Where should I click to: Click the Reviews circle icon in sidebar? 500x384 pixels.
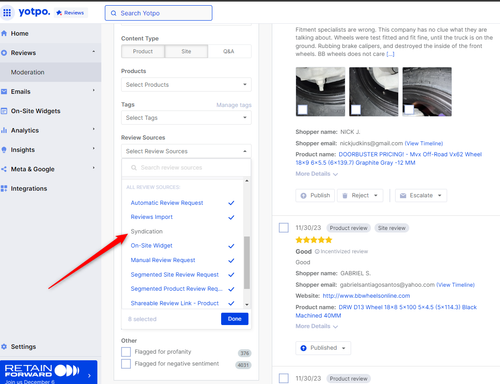[x=4, y=53]
